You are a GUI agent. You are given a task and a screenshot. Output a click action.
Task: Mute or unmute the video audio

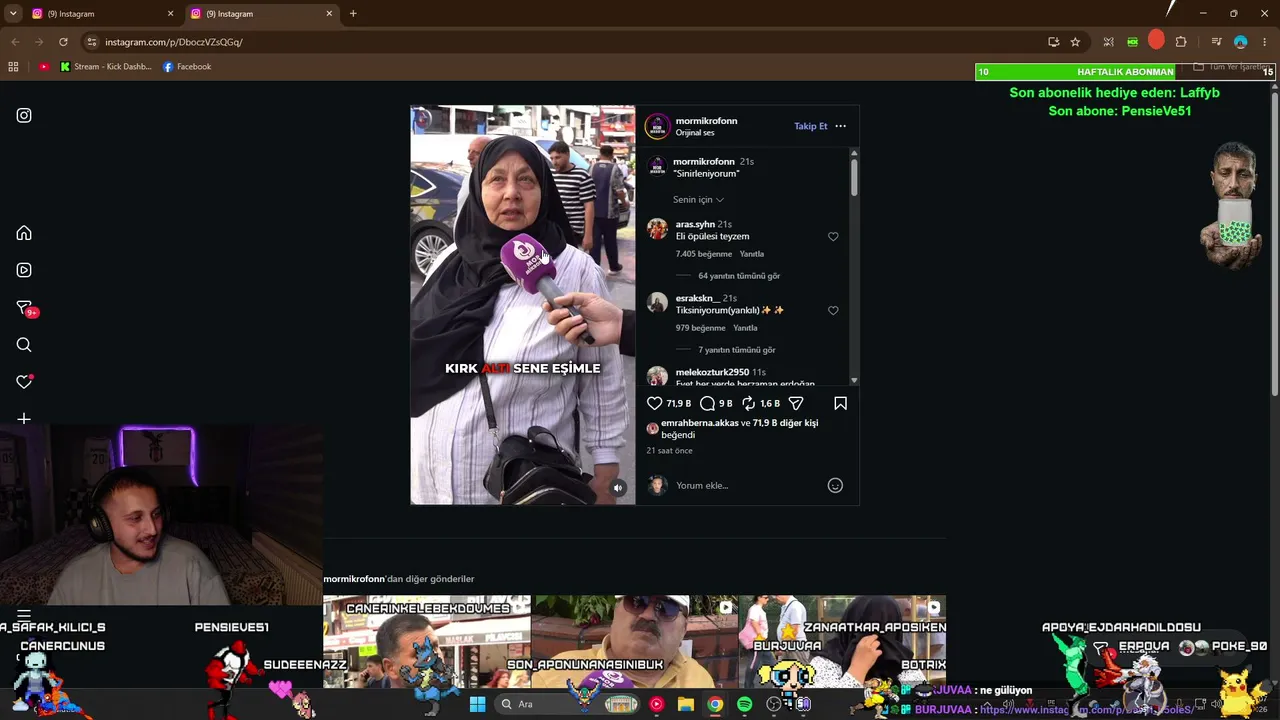tap(618, 488)
